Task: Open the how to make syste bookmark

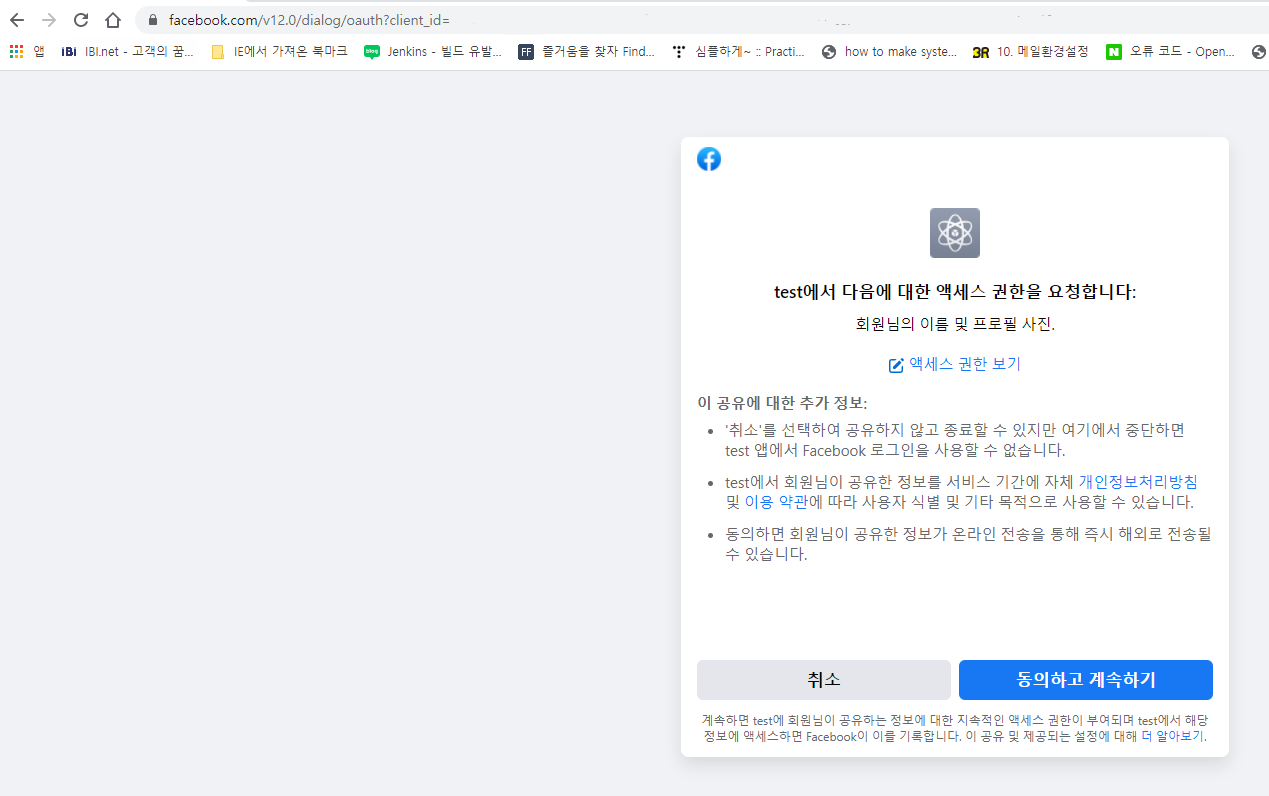Action: pos(889,52)
